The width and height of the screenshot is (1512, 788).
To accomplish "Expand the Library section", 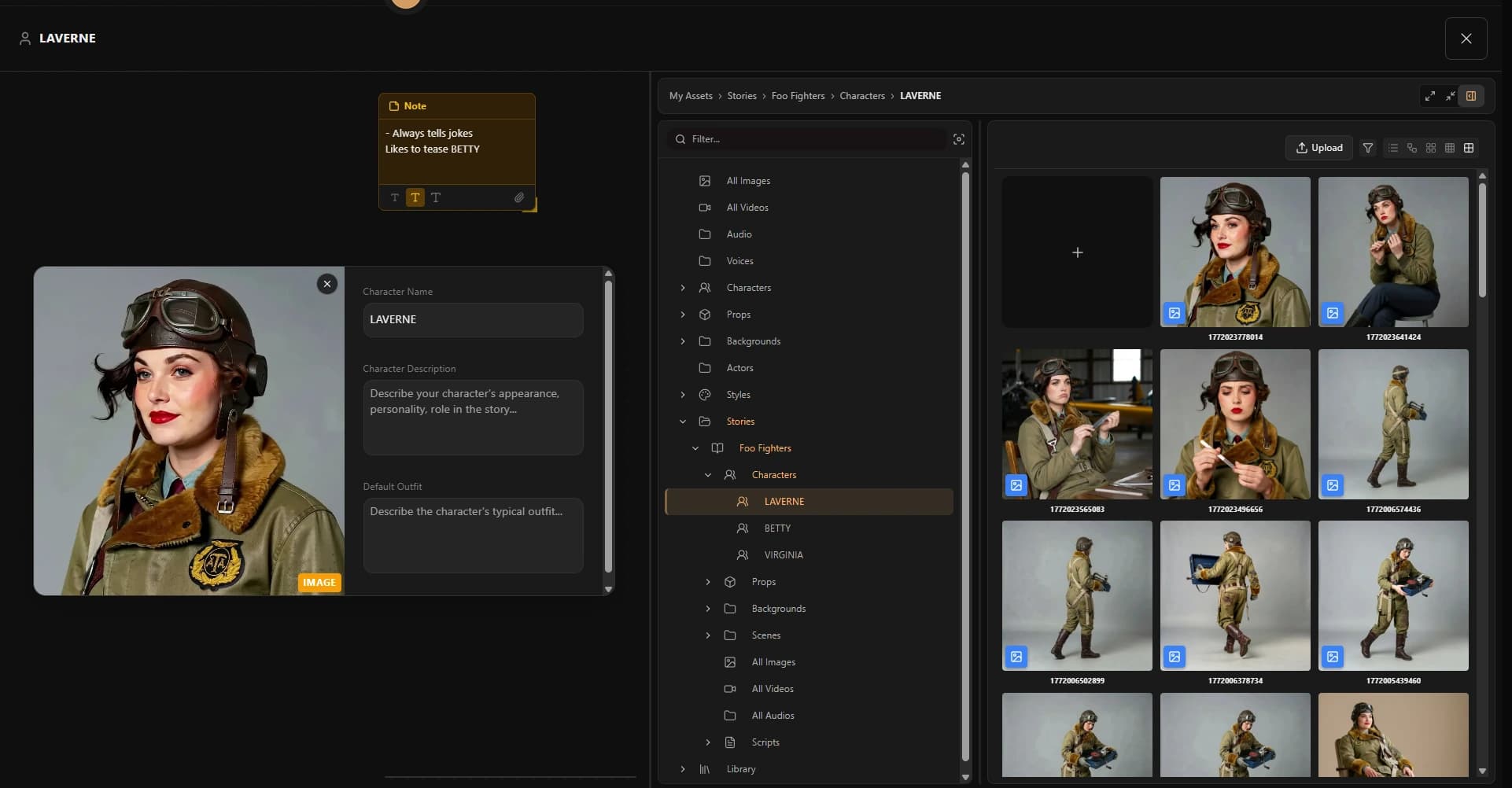I will [x=683, y=769].
